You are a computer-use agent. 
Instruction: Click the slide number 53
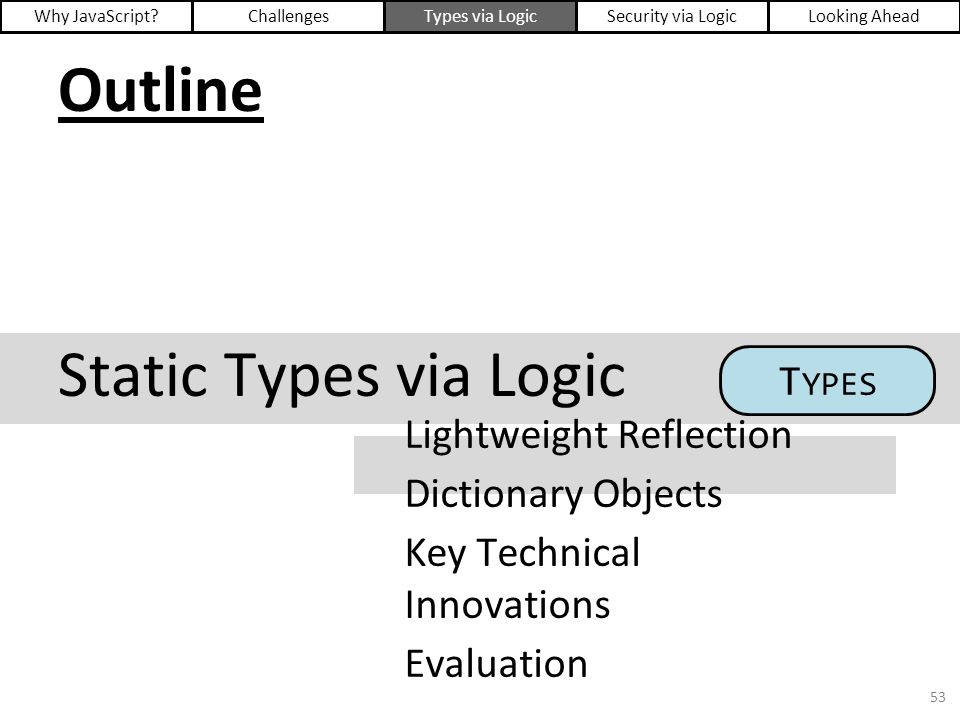click(x=937, y=697)
